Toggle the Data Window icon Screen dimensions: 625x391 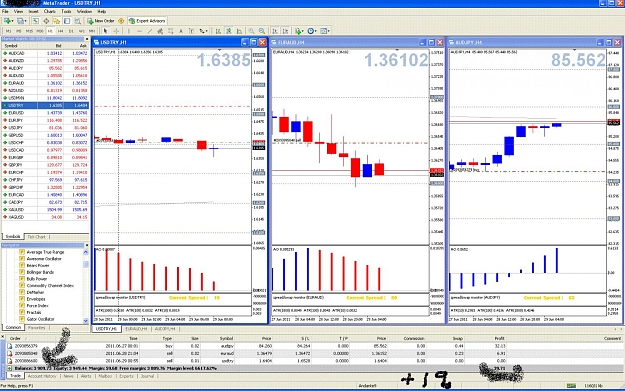[x=46, y=21]
